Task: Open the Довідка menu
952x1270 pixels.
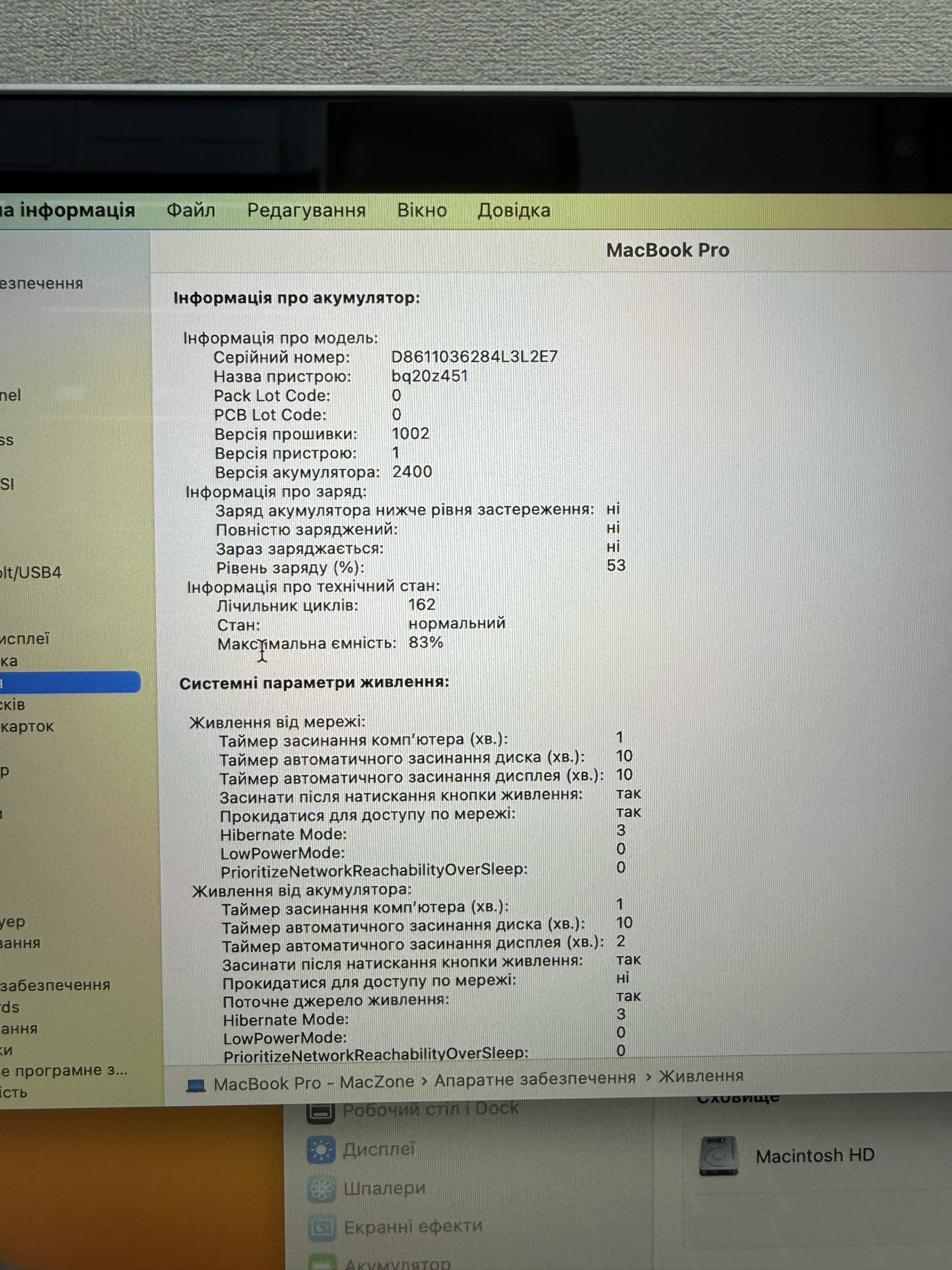Action: coord(514,210)
